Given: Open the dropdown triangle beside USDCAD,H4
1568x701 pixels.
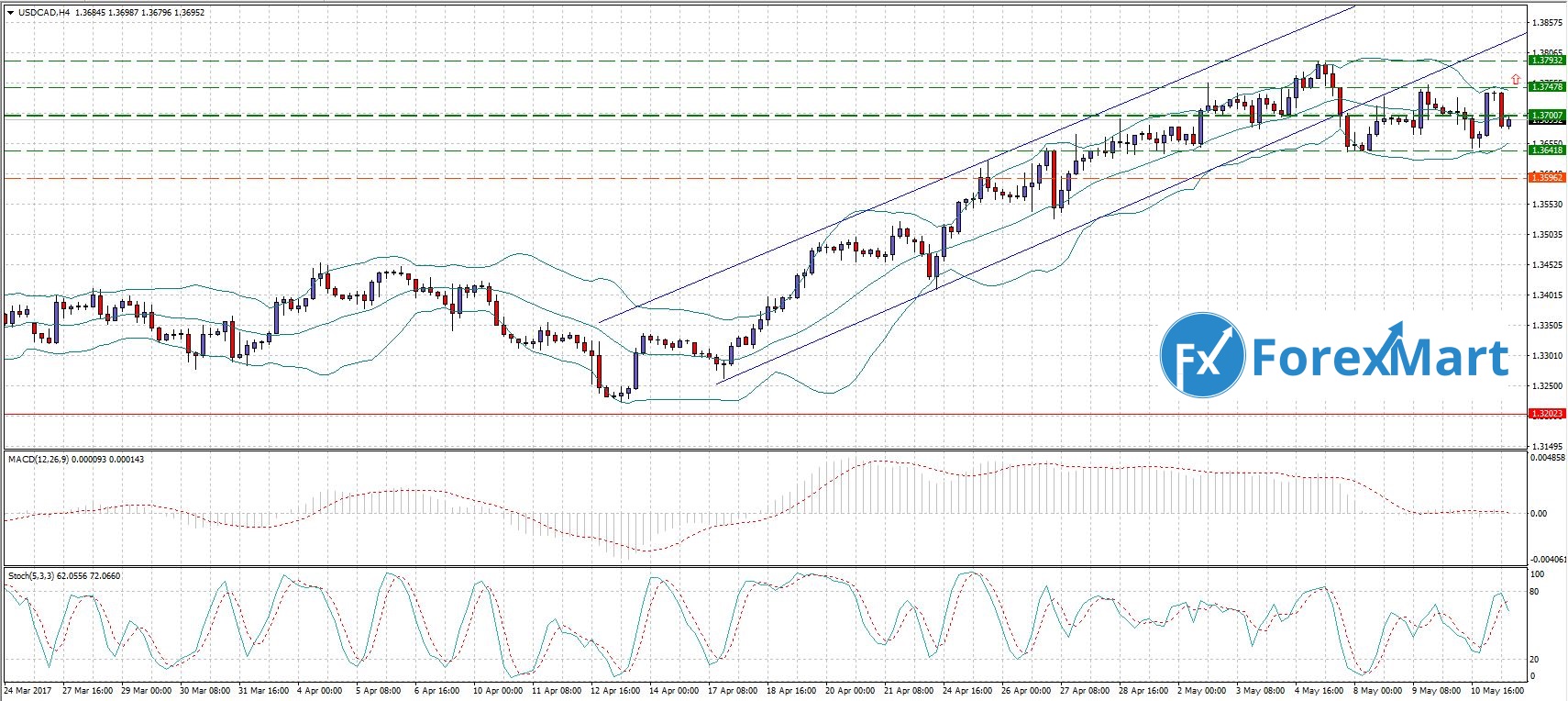Looking at the screenshot, I should [9, 13].
